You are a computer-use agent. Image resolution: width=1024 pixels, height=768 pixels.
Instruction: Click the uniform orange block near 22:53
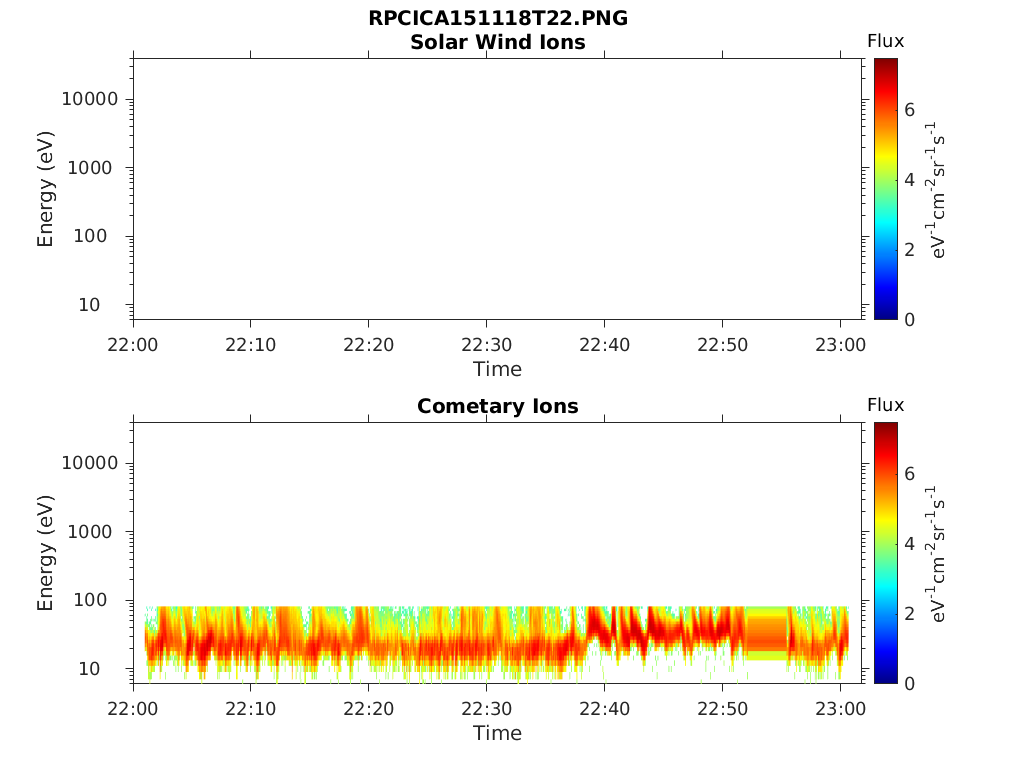pyautogui.click(x=766, y=633)
